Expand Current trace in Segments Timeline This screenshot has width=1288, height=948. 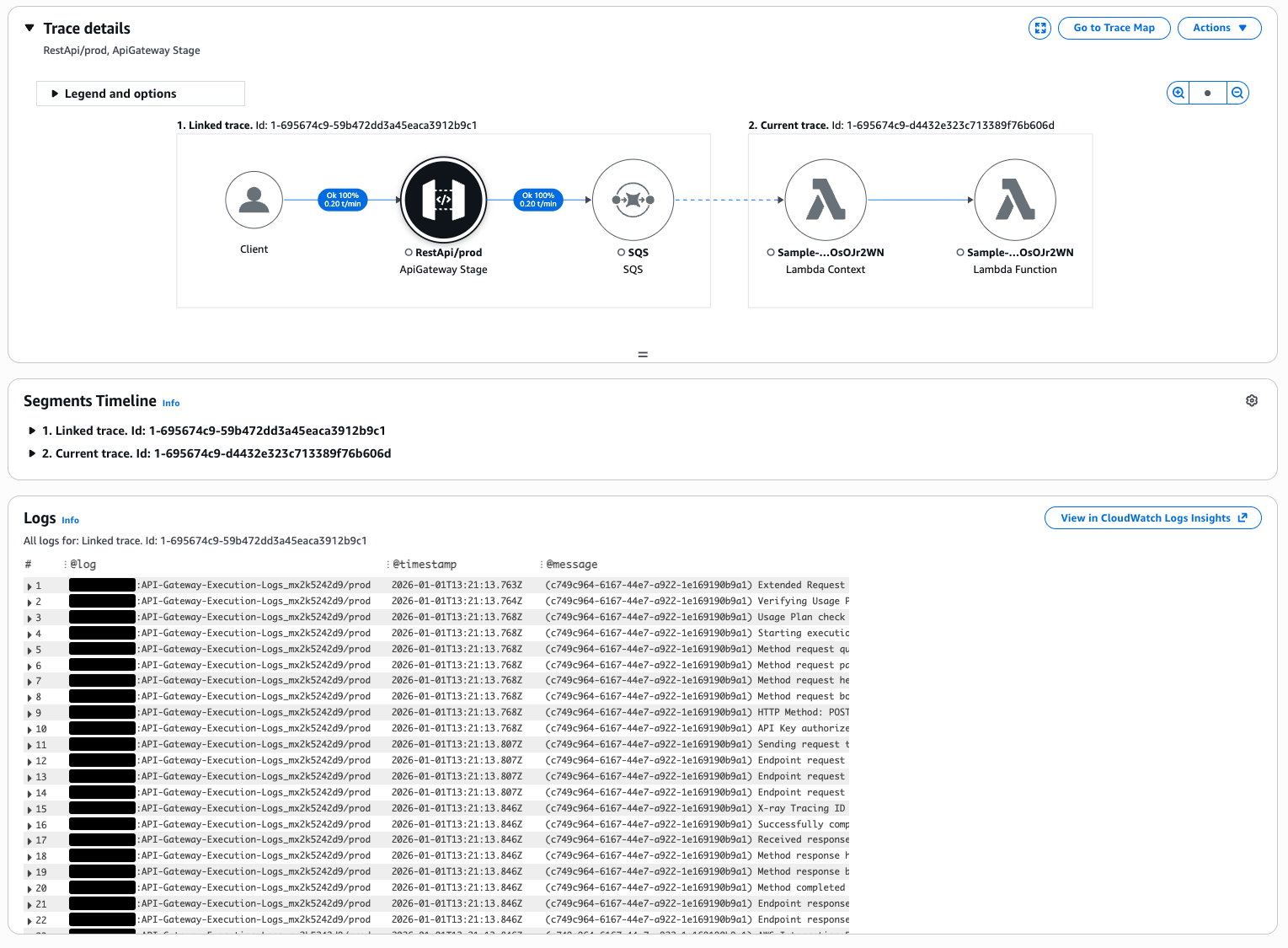[33, 453]
